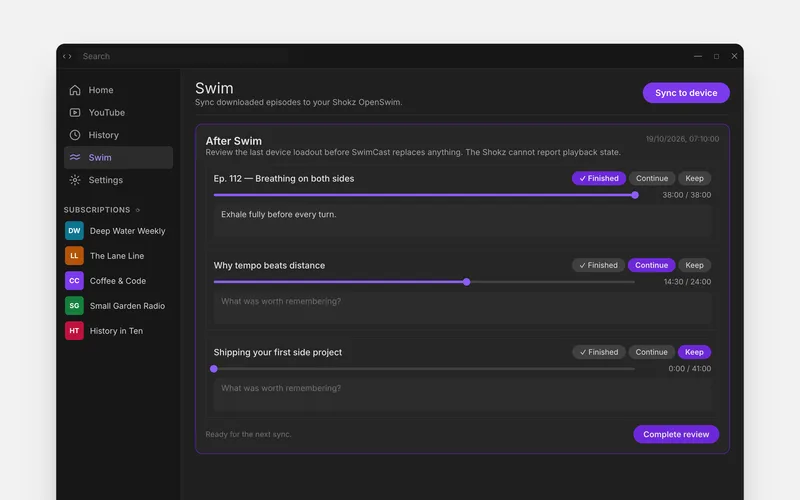Click the 14:30 / 24:00 time label

point(687,282)
